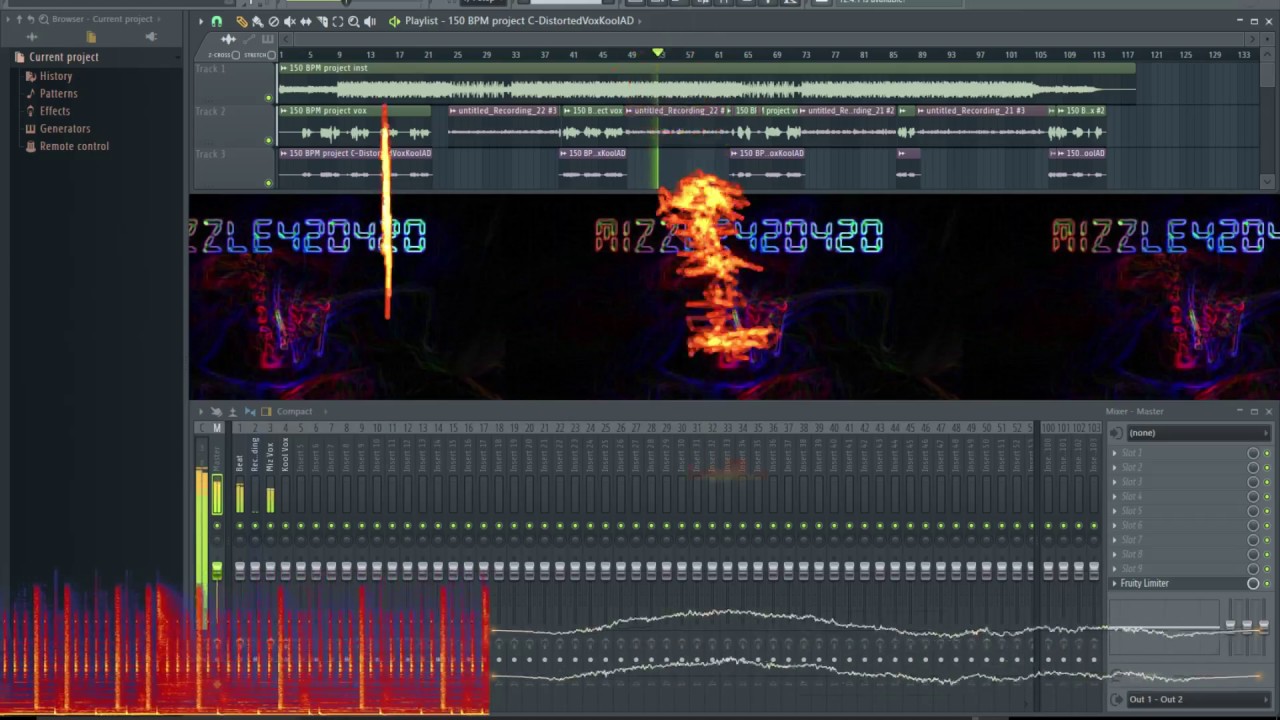Open Remote control in the Browser tree

pyautogui.click(x=74, y=146)
